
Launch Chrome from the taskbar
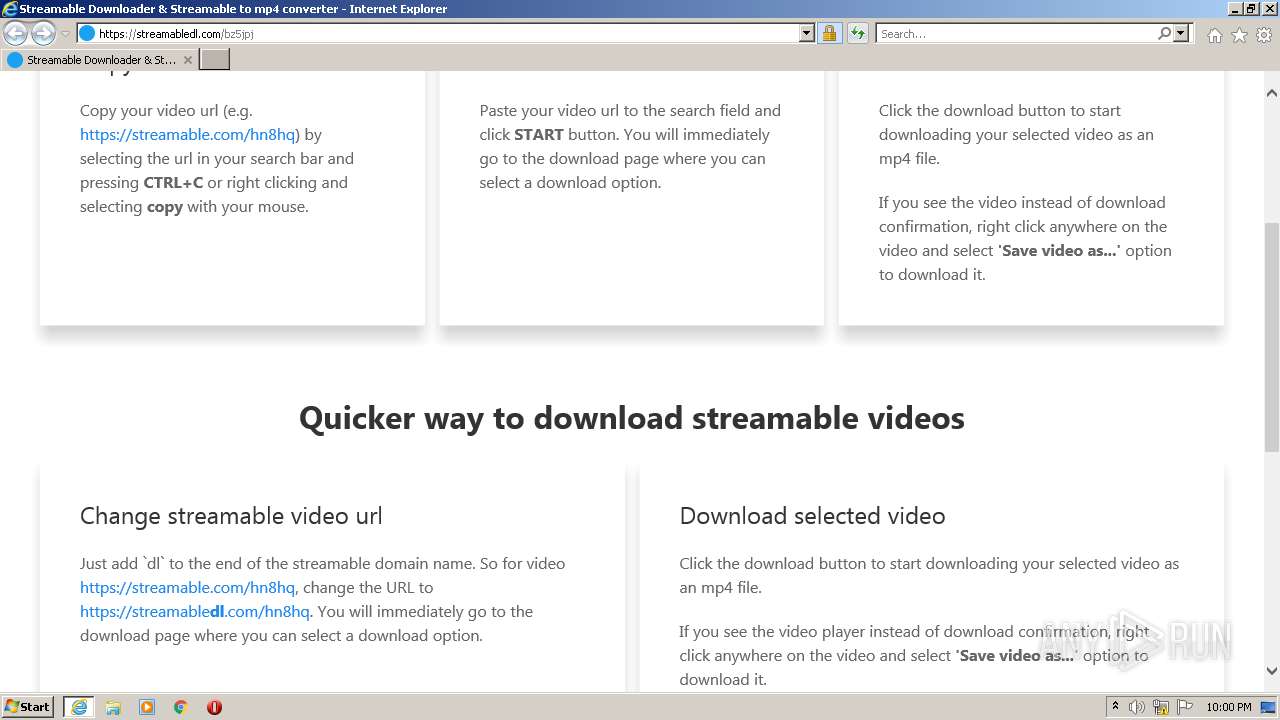point(181,707)
